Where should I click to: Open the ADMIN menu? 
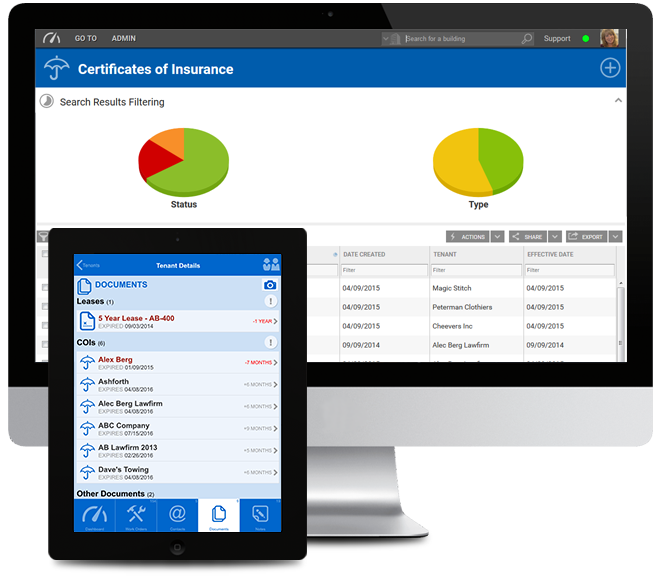coord(124,39)
